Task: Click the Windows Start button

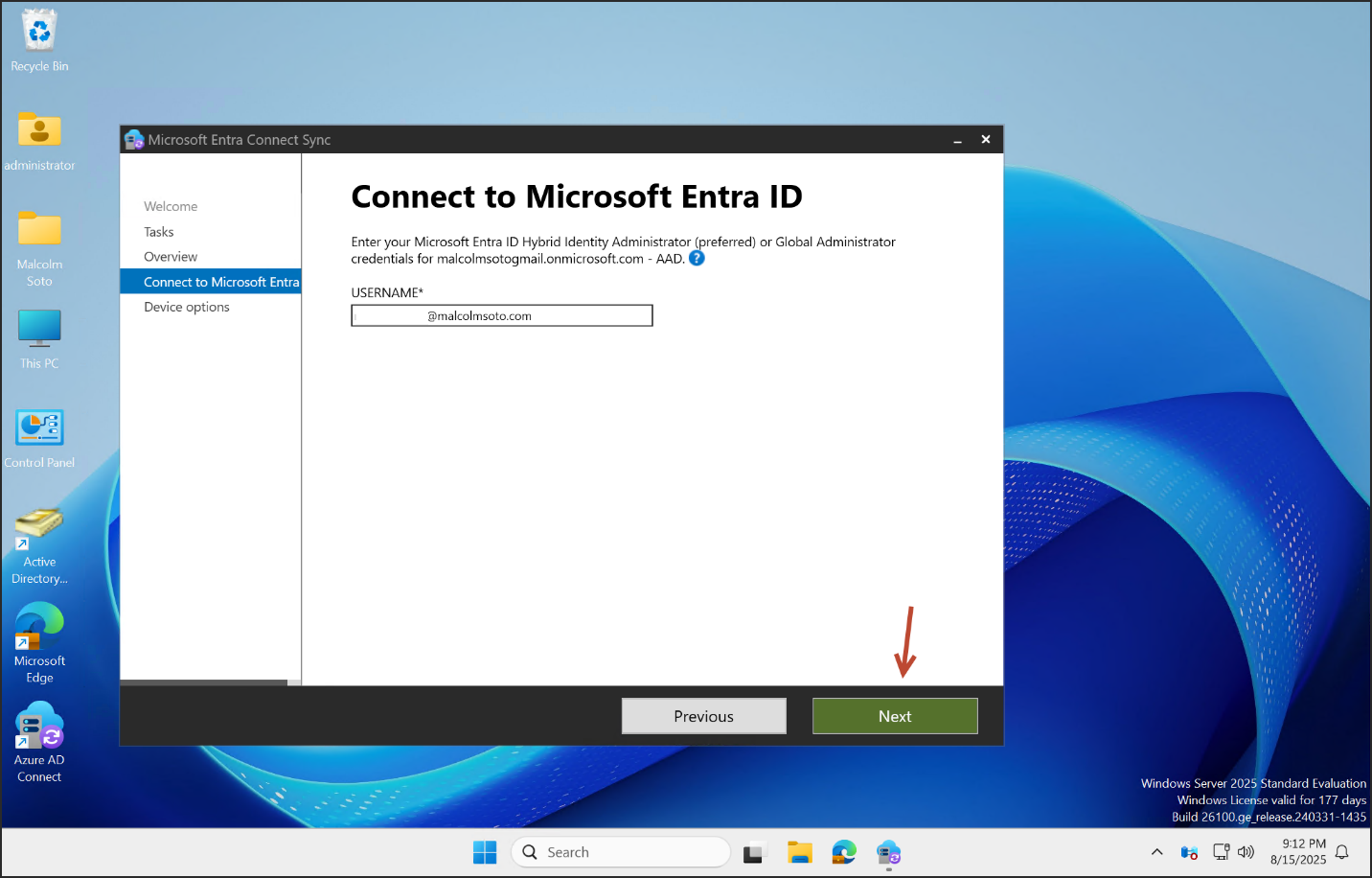Action: point(485,852)
